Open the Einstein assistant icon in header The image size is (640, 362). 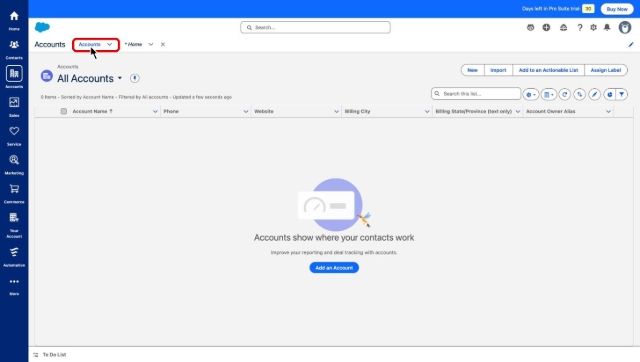530,27
